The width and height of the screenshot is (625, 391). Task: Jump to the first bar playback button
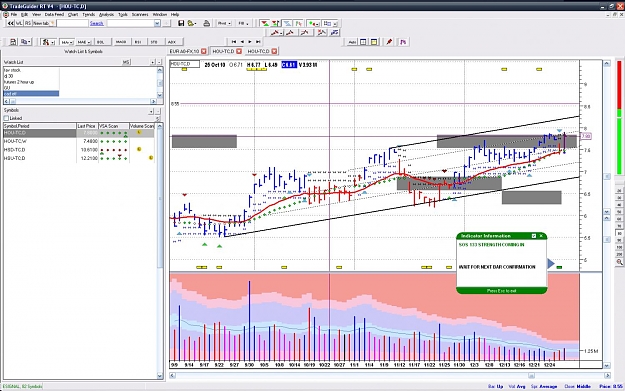(x=234, y=41)
